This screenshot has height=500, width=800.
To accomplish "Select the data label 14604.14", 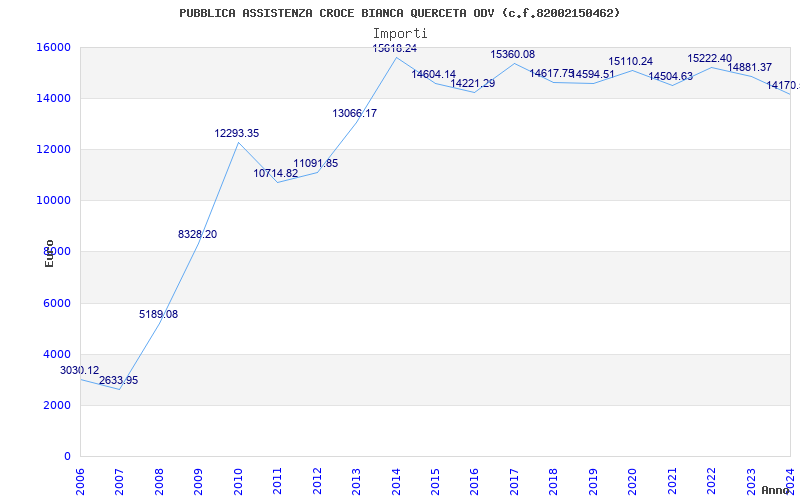I will pos(434,74).
